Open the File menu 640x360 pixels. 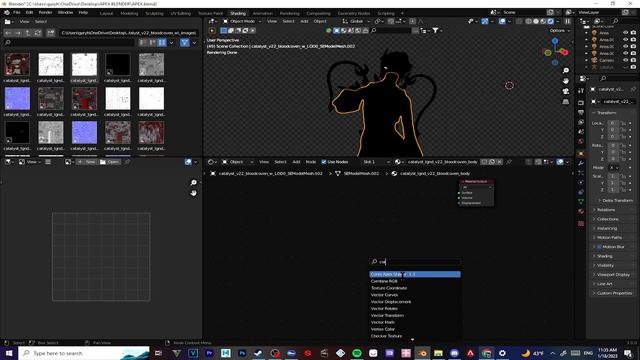[17, 13]
